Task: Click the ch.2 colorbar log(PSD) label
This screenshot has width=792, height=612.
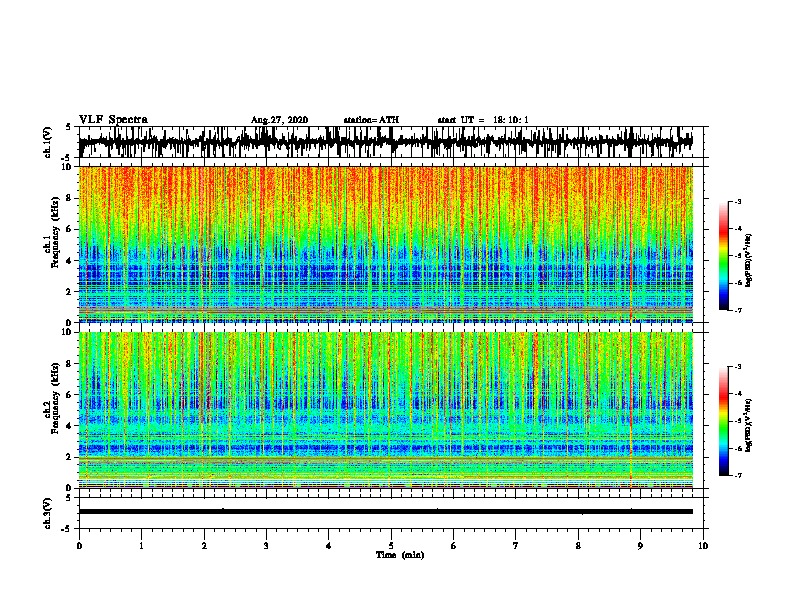Action: [749, 425]
